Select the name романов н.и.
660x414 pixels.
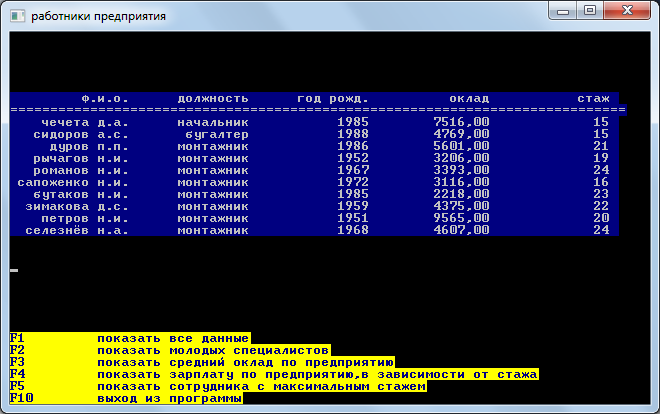(x=81, y=171)
